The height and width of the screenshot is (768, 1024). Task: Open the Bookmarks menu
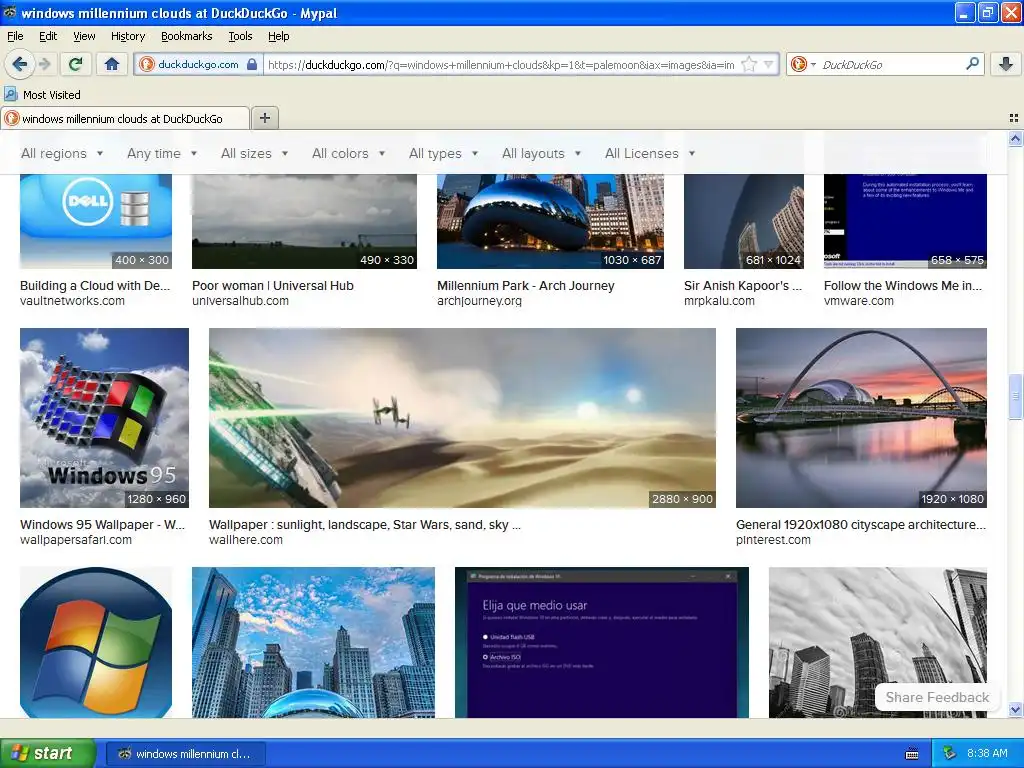coord(187,36)
